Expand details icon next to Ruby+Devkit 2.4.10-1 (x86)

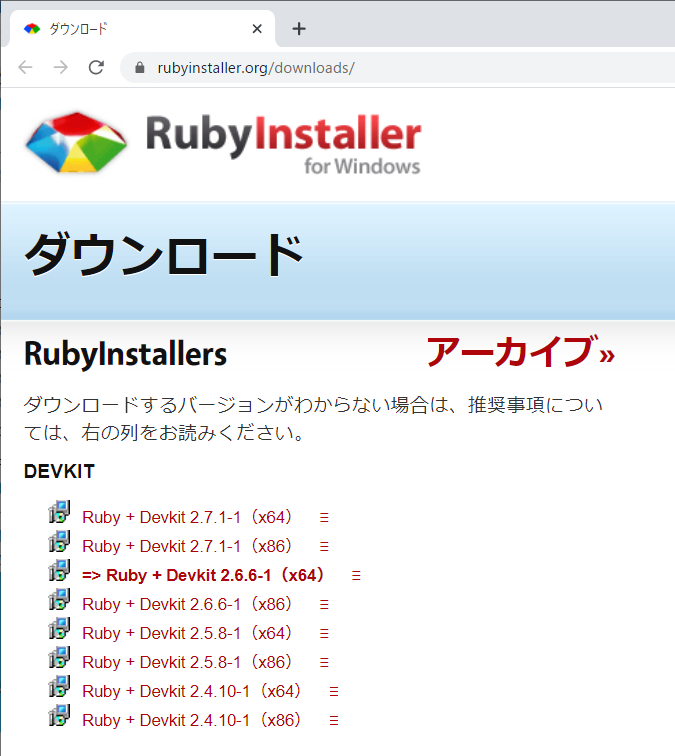pyautogui.click(x=334, y=721)
